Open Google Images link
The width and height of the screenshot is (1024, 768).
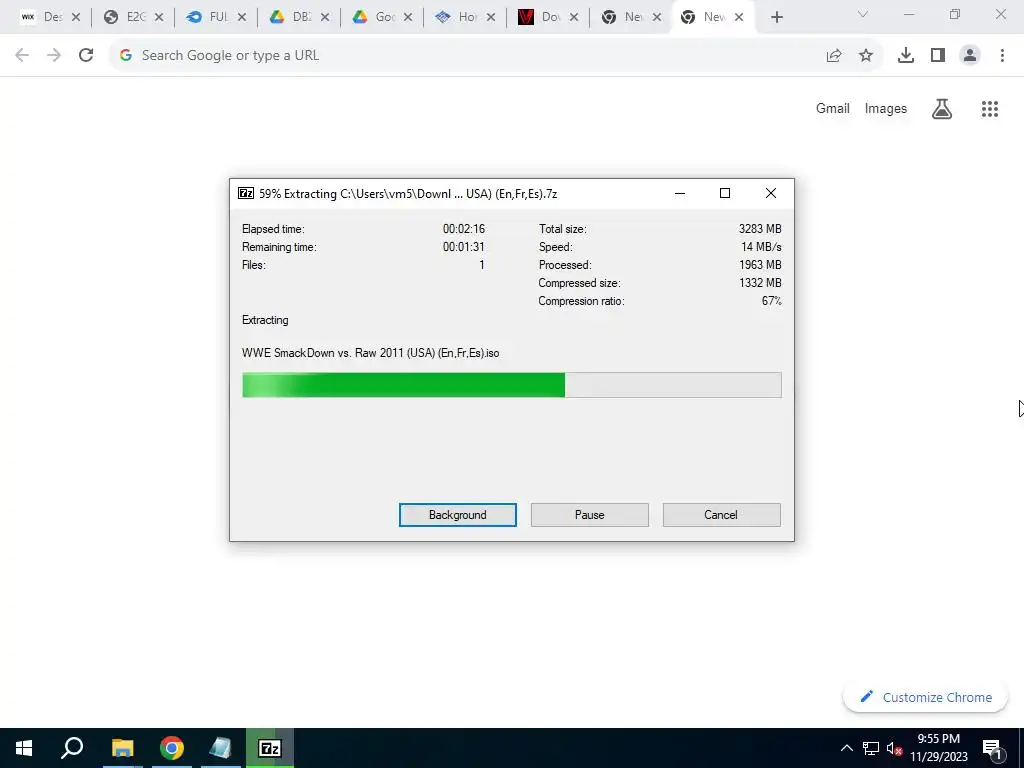886,108
